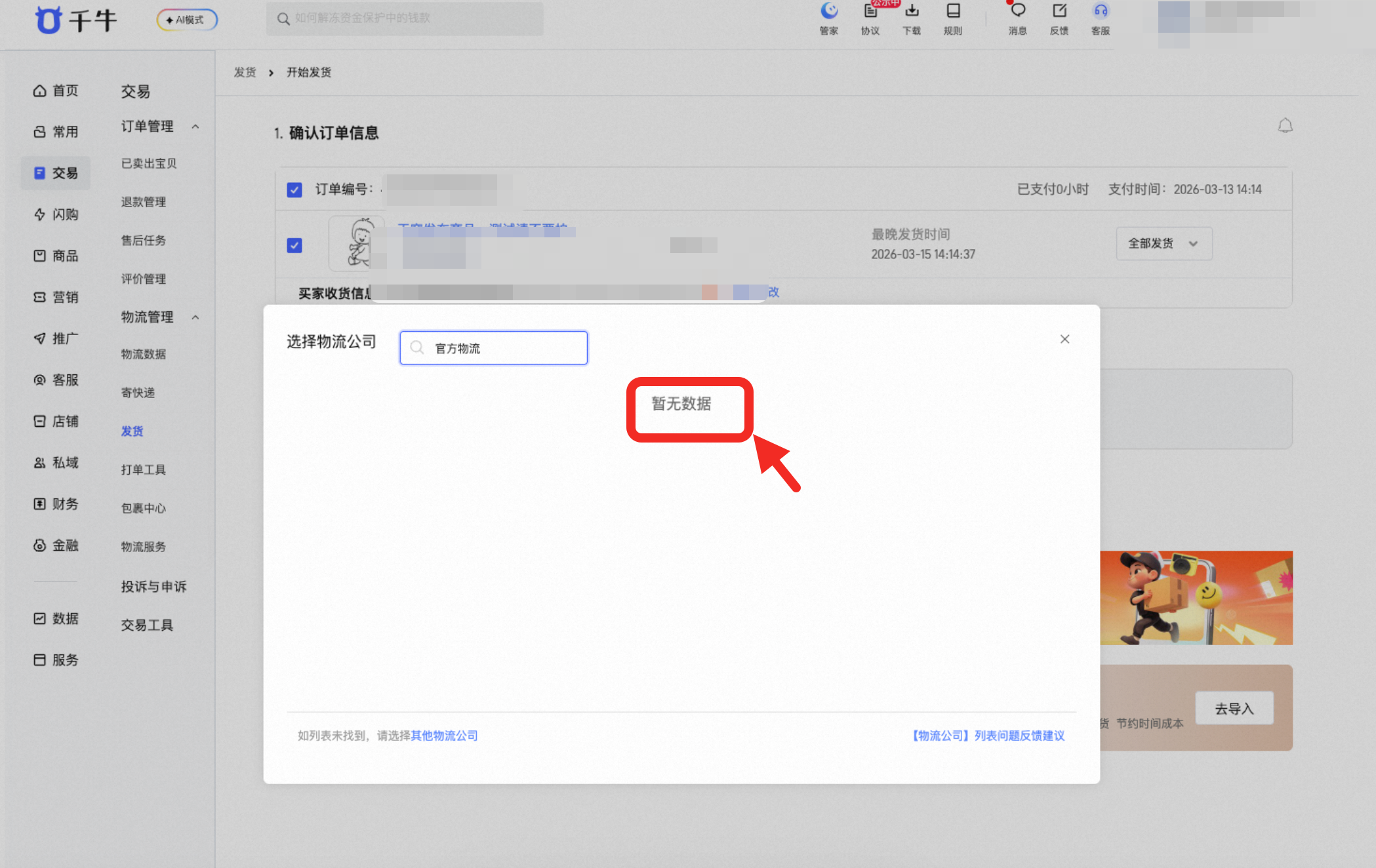Open 常用 in the sidebar
This screenshot has height=868, width=1376.
tap(56, 132)
